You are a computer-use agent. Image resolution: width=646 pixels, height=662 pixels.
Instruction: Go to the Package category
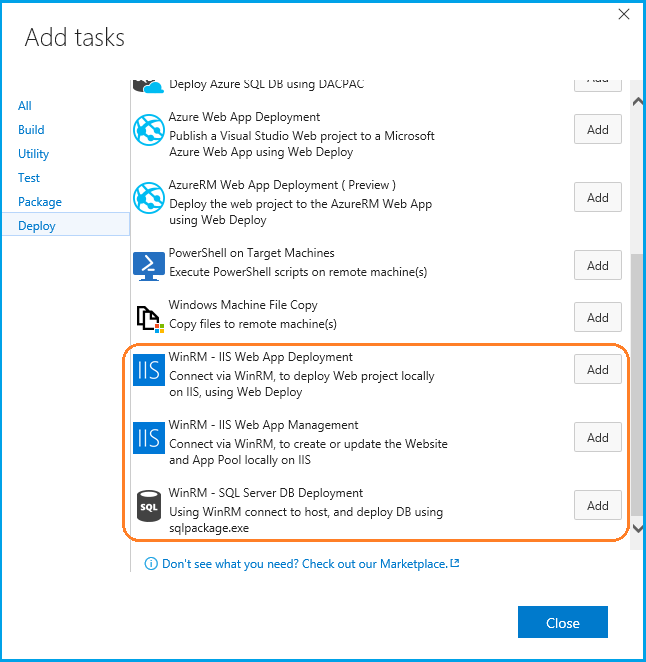pos(40,202)
